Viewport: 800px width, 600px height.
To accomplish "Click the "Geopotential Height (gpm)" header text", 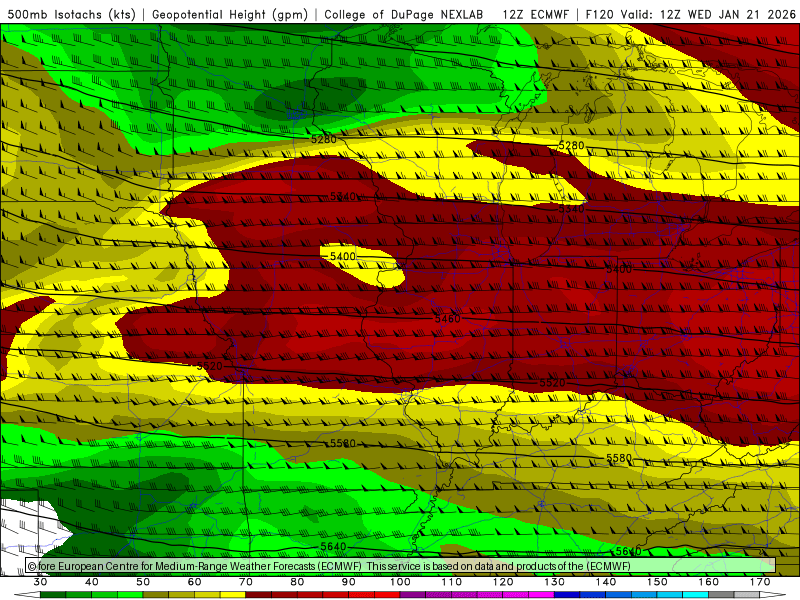I will coord(230,14).
